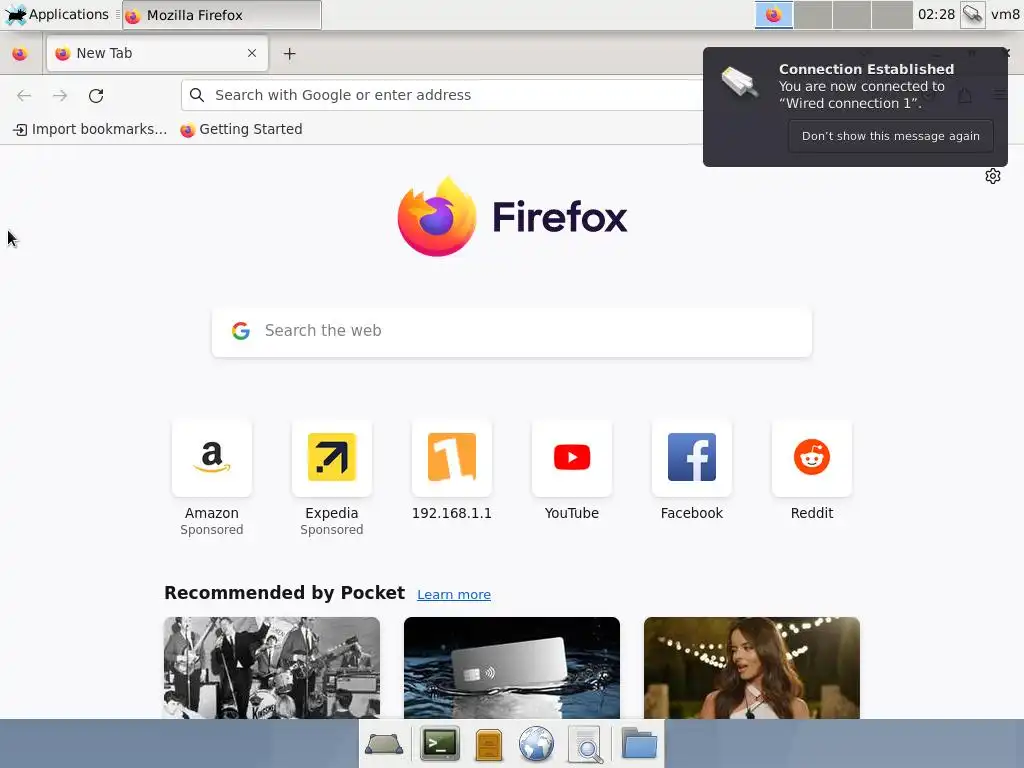This screenshot has width=1024, height=768.
Task: Click the vm8 user label in the panel
Action: point(1005,14)
